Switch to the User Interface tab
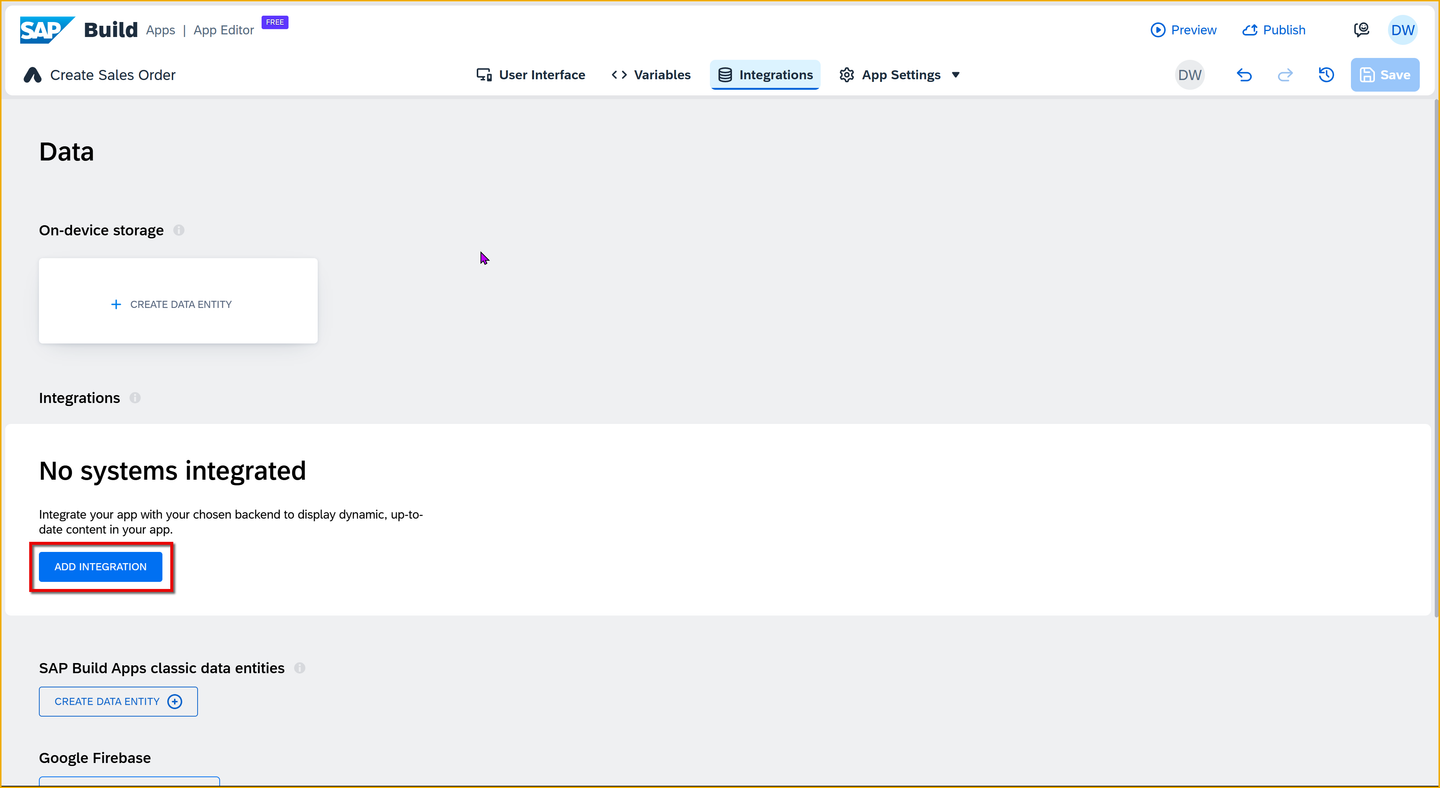Screen dimensions: 1440x788 coord(531,75)
